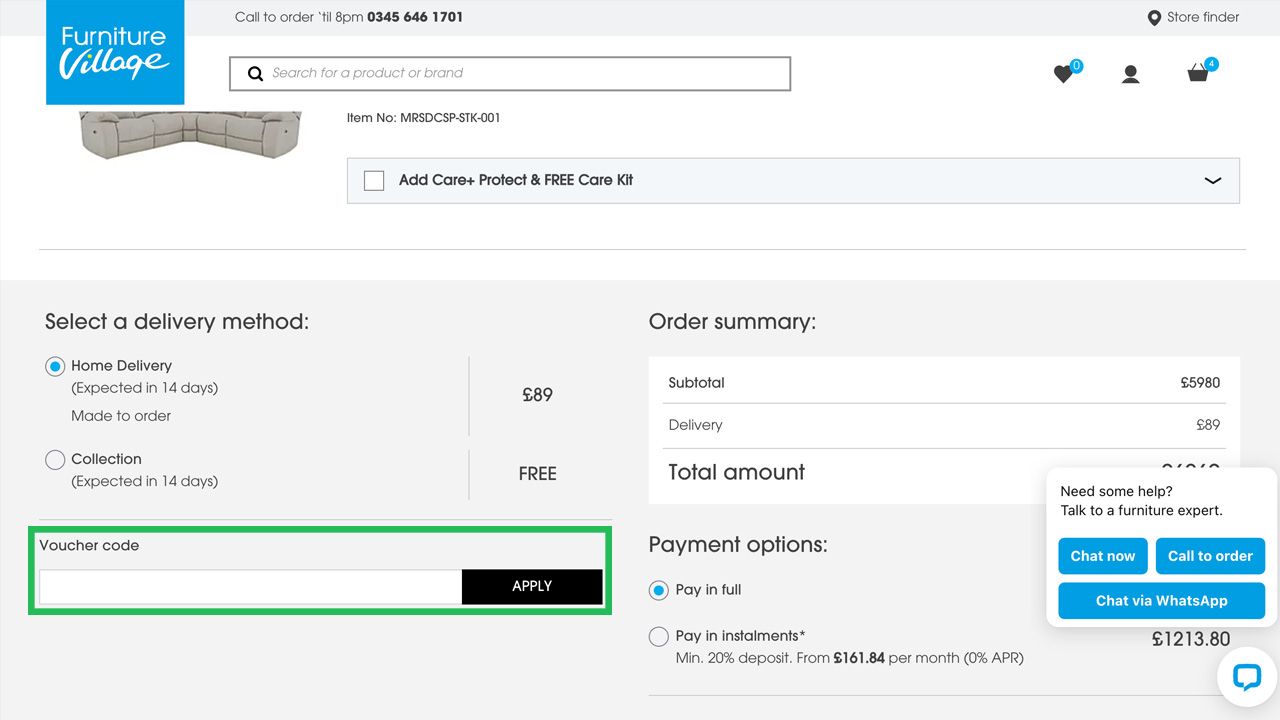Click the Furniture Village logo
This screenshot has height=720, width=1280.
pos(115,52)
